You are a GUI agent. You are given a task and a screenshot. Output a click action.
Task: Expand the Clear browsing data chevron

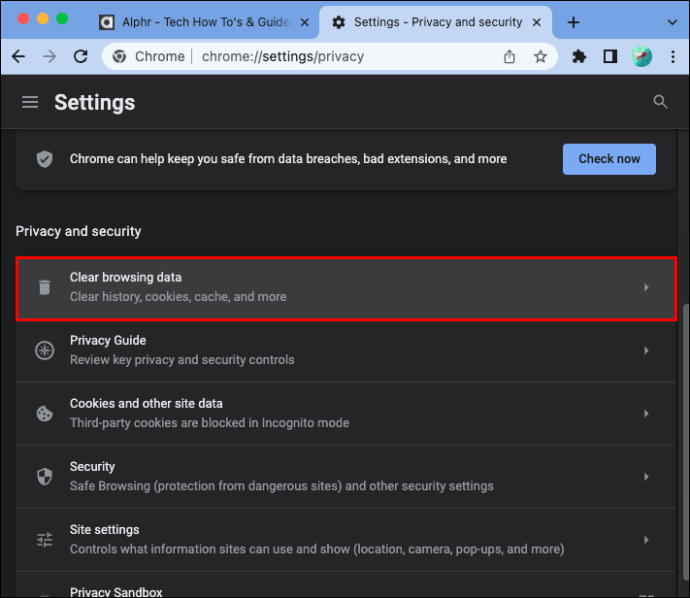pyautogui.click(x=646, y=287)
